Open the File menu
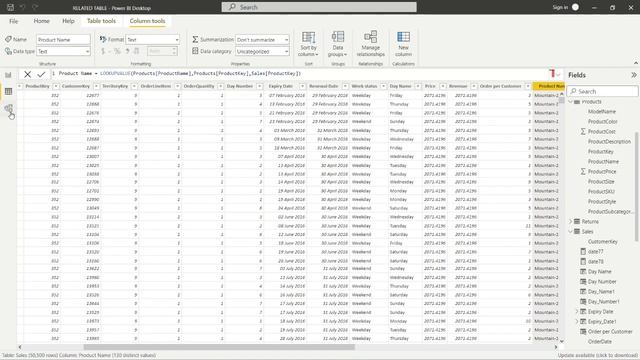 13,21
